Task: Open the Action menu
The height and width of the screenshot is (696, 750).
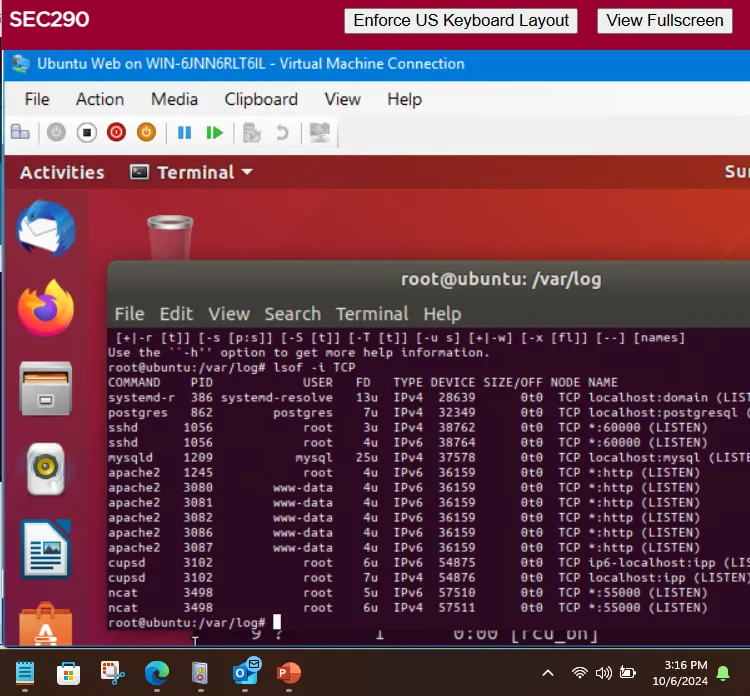Action: pos(100,99)
